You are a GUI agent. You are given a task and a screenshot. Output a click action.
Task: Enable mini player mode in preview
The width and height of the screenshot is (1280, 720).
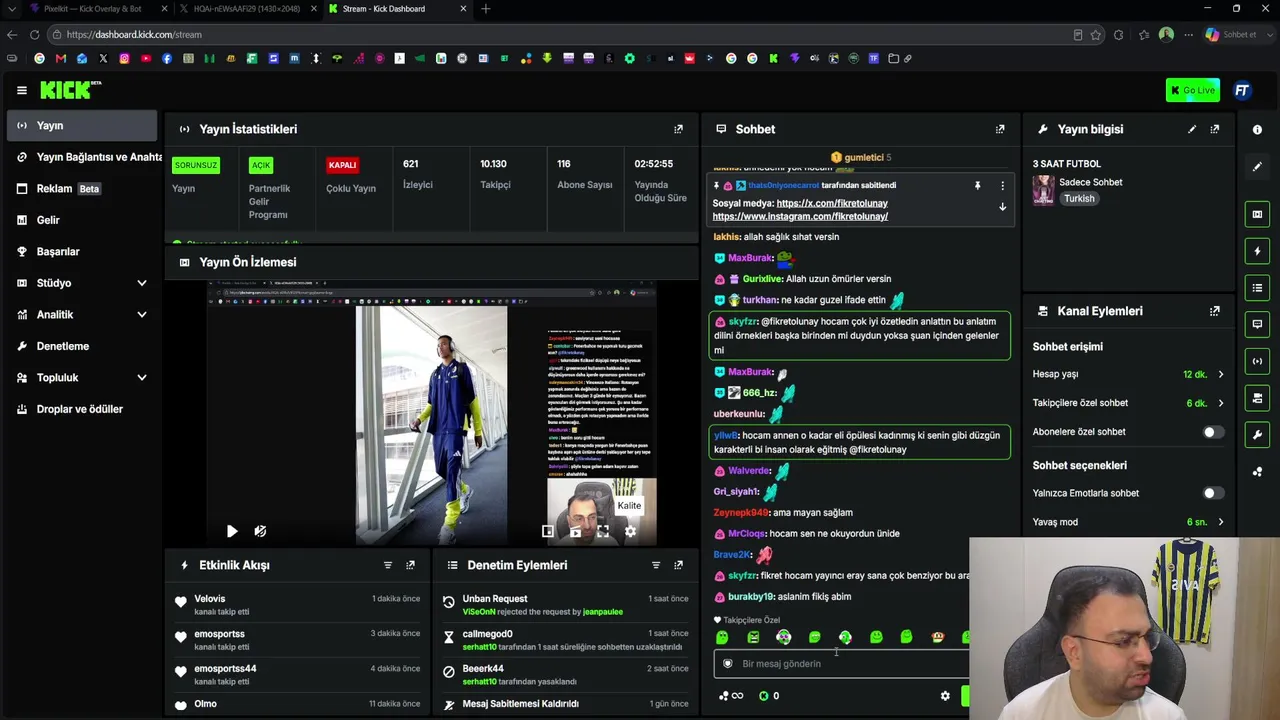point(547,531)
